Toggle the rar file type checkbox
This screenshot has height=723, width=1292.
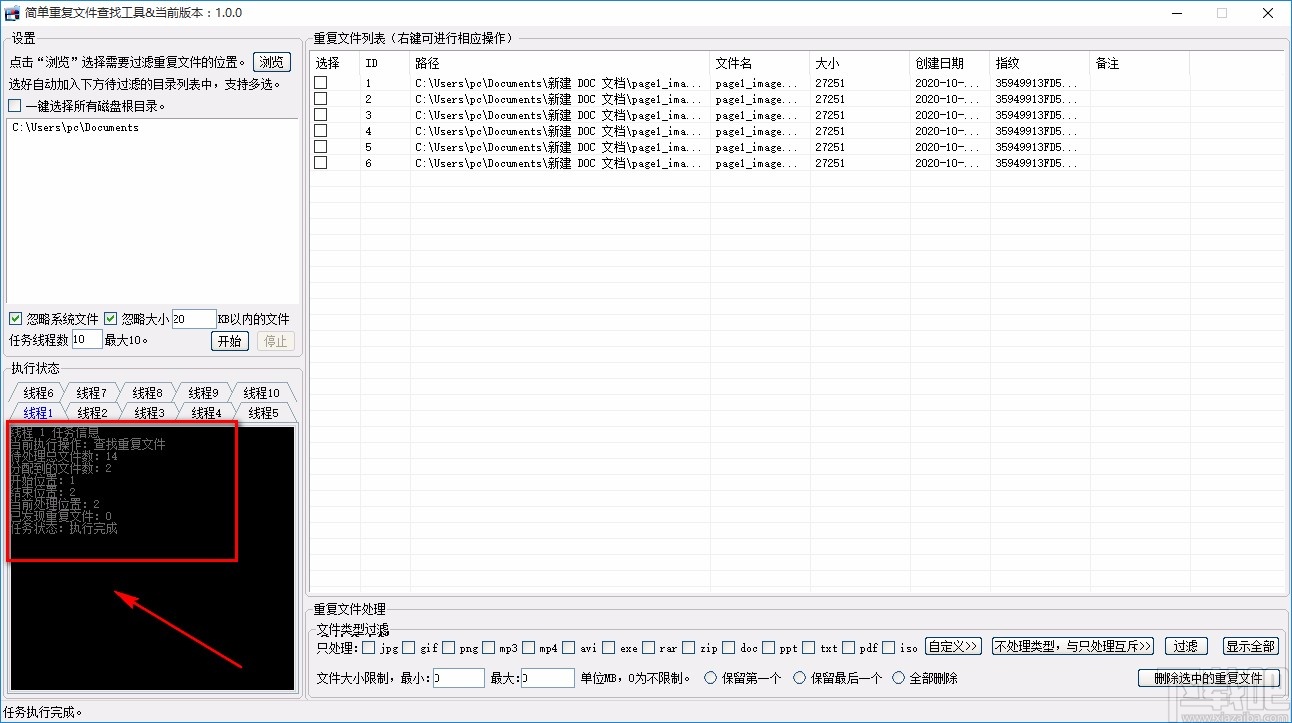[x=650, y=647]
